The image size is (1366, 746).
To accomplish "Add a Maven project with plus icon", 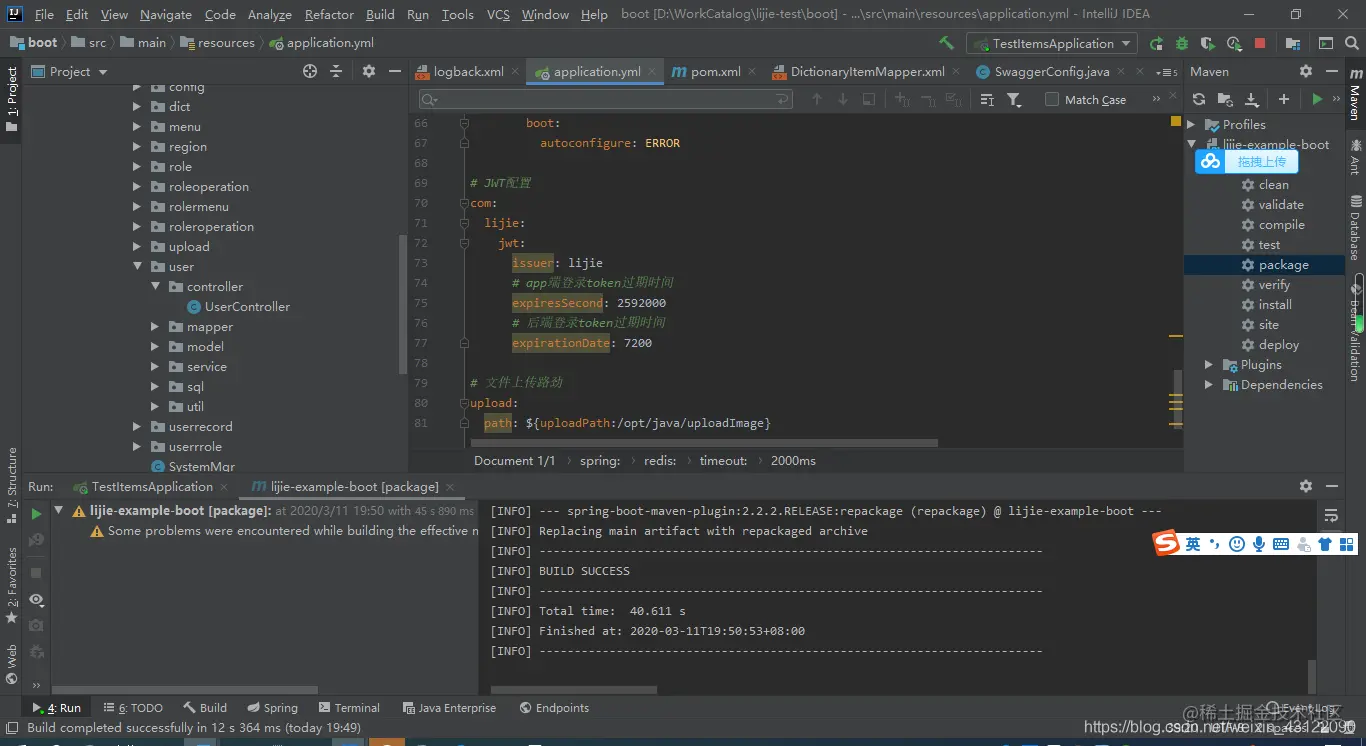I will [1284, 99].
